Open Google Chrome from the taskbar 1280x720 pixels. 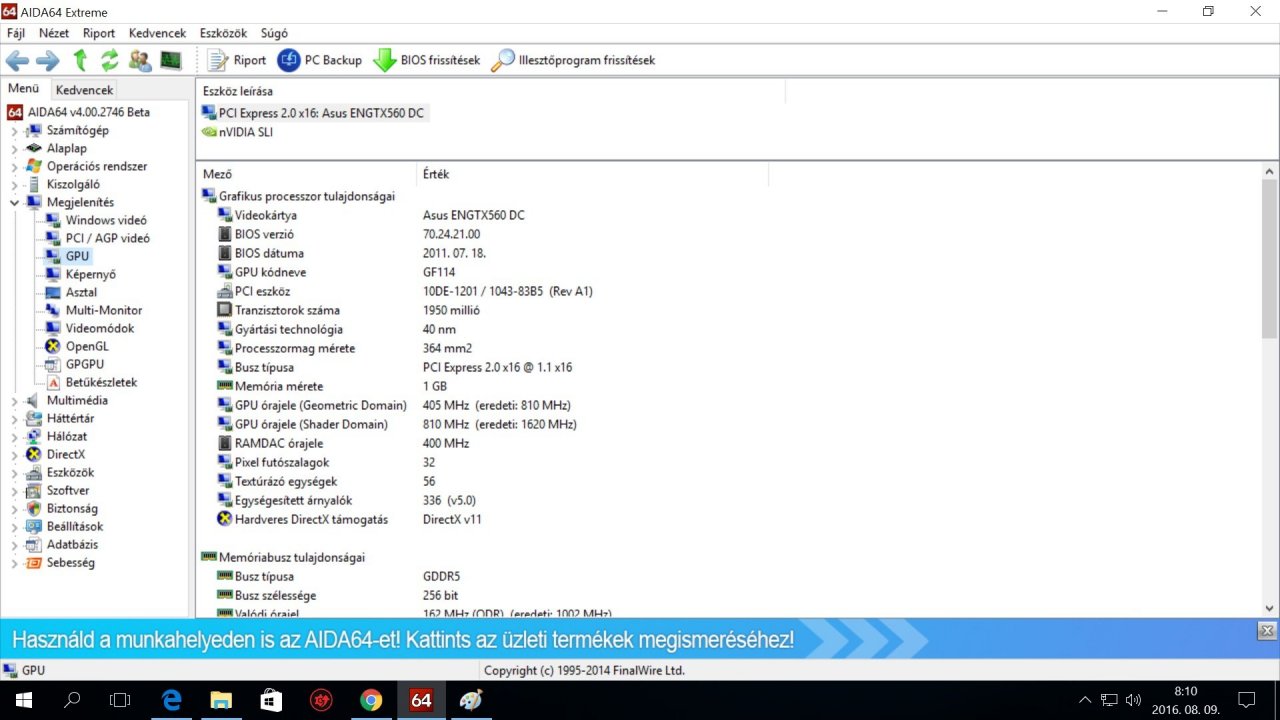click(x=371, y=700)
